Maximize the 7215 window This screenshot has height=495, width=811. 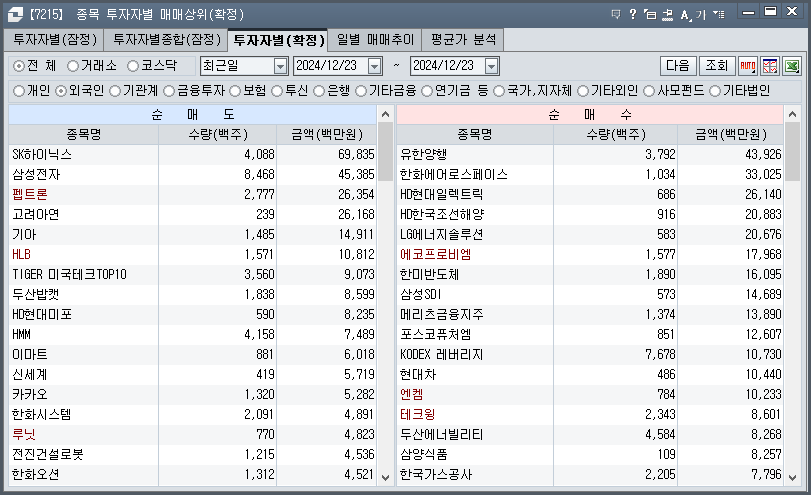[x=770, y=11]
